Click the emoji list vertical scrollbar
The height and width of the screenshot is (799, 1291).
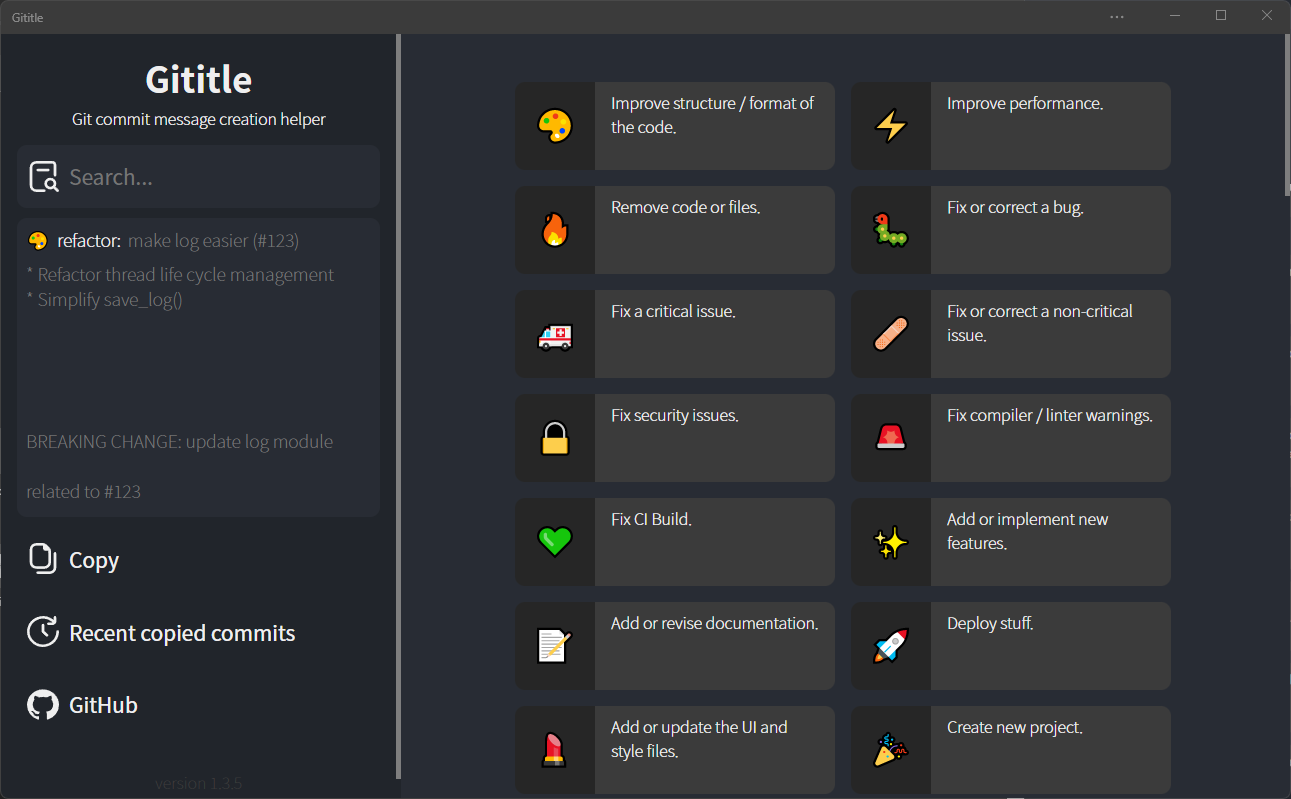tap(1287, 116)
